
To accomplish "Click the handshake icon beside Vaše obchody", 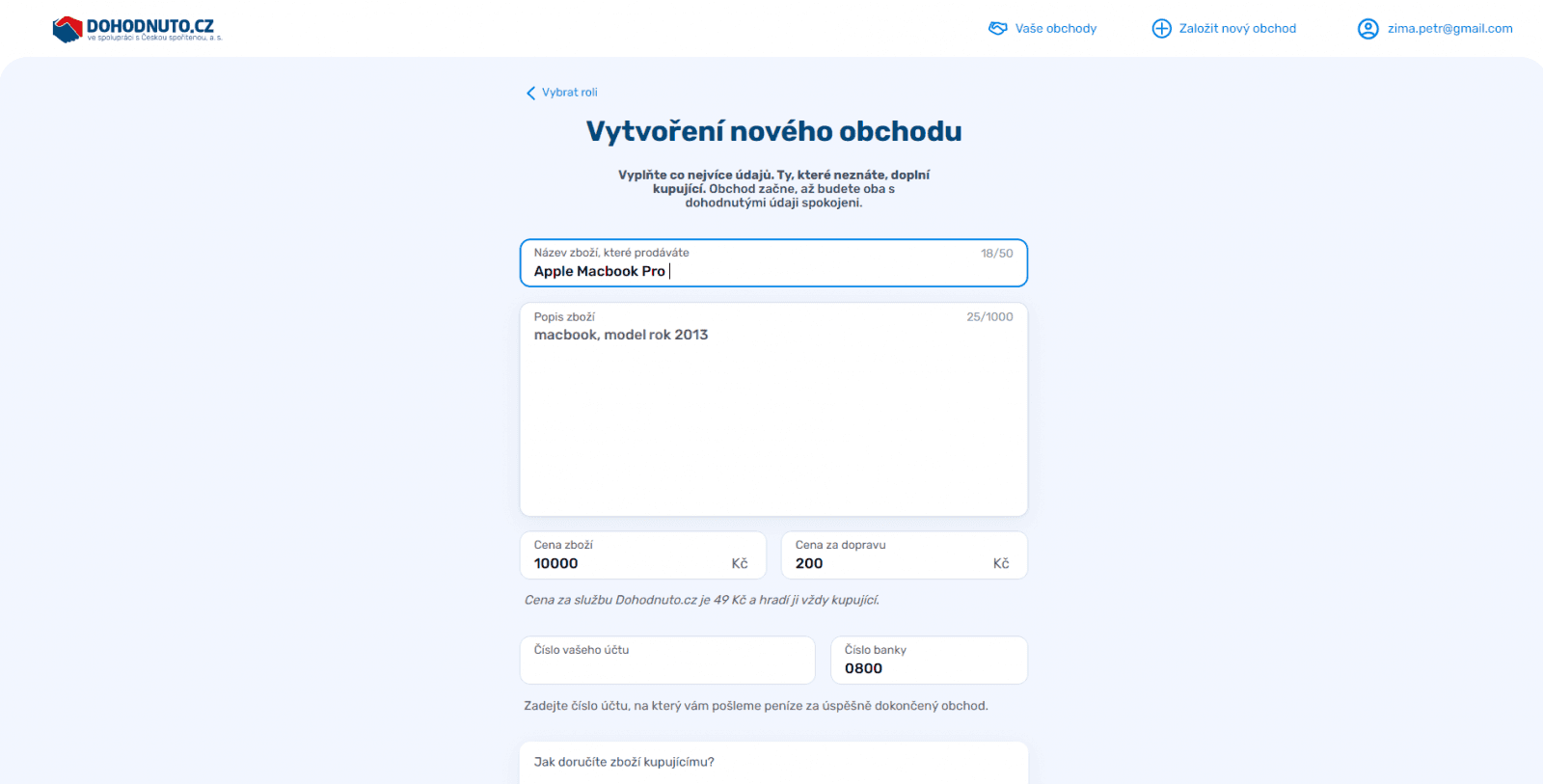I will [x=998, y=29].
